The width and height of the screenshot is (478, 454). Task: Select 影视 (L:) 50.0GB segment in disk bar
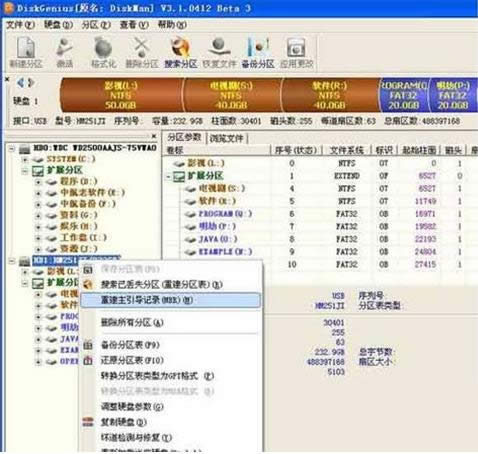tap(121, 95)
